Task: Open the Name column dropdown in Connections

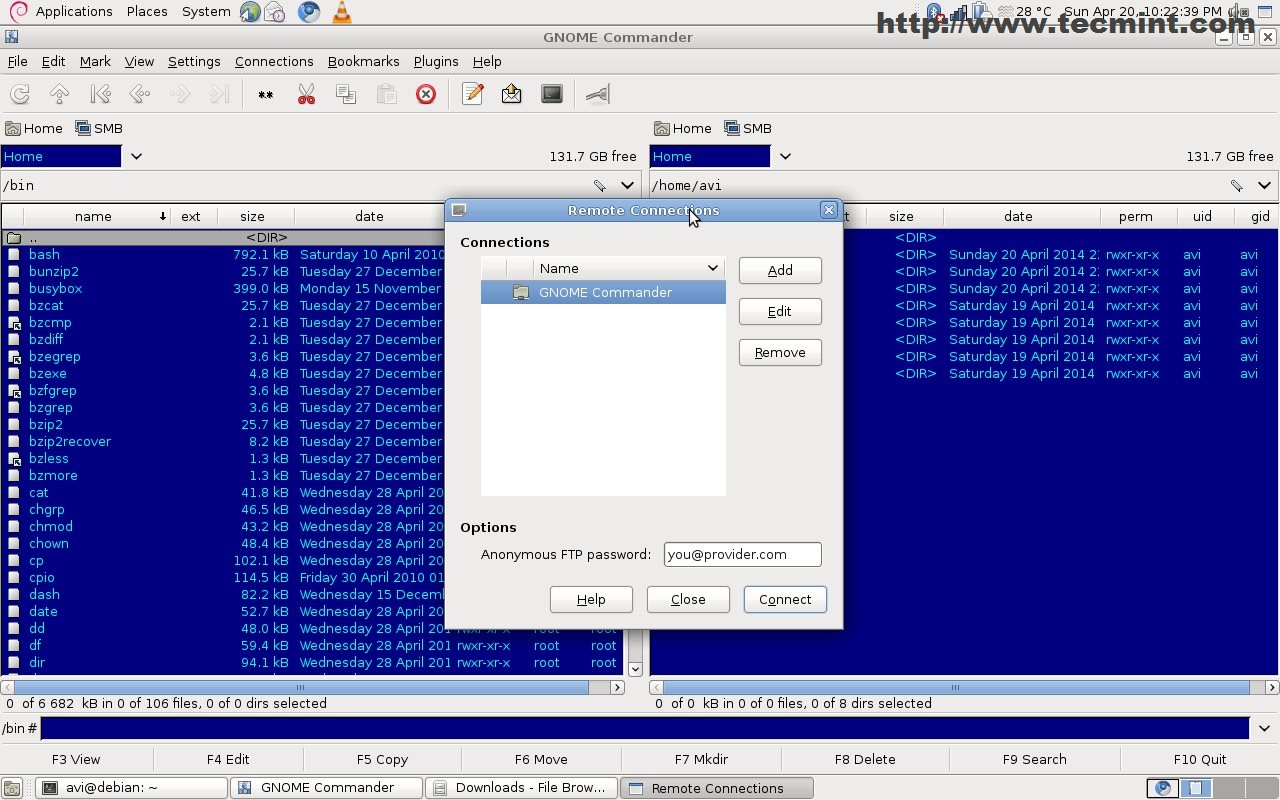Action: [x=712, y=268]
